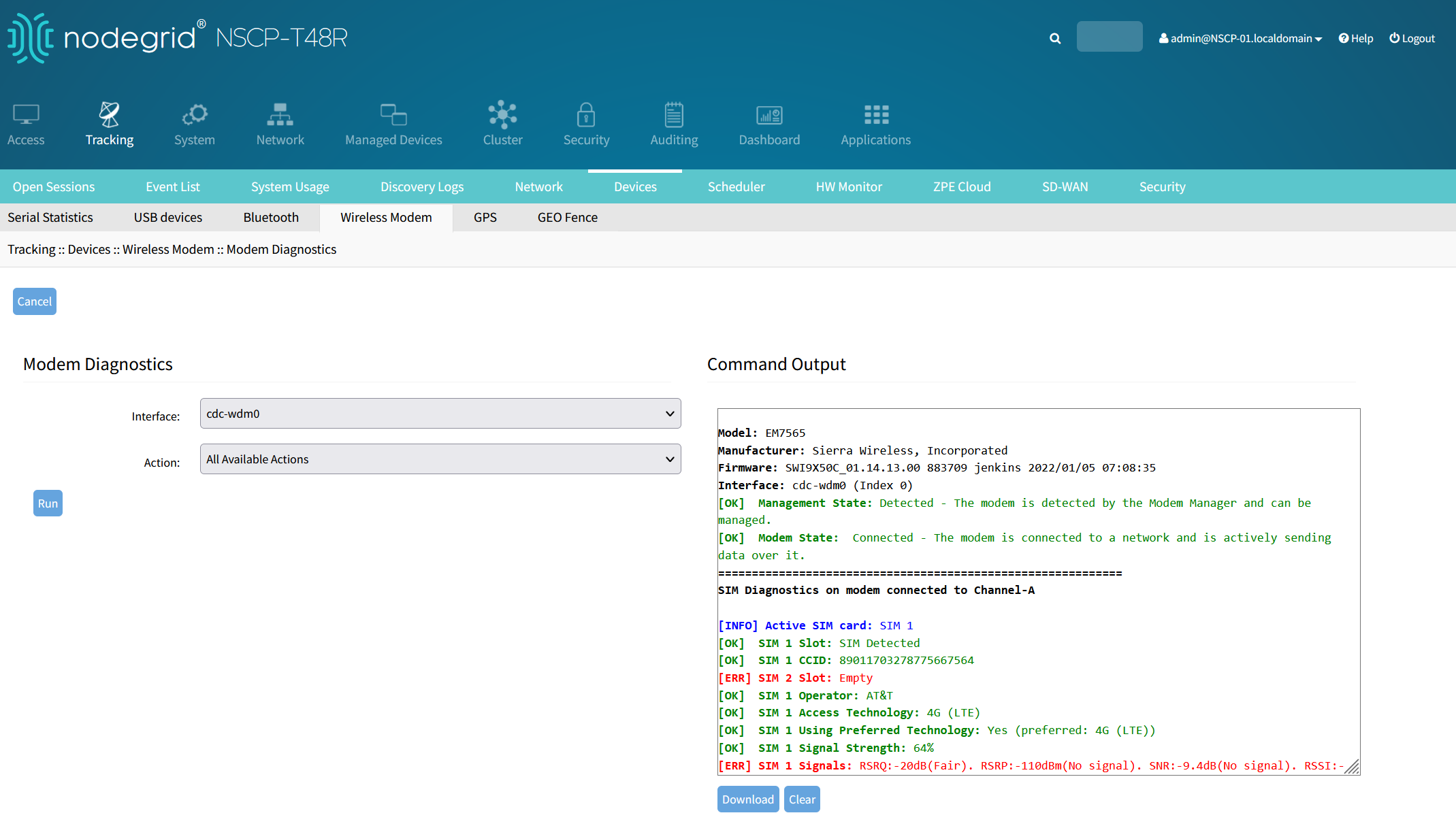This screenshot has width=1456, height=828.
Task: Open GEO Fence sub-tab
Action: 568,217
